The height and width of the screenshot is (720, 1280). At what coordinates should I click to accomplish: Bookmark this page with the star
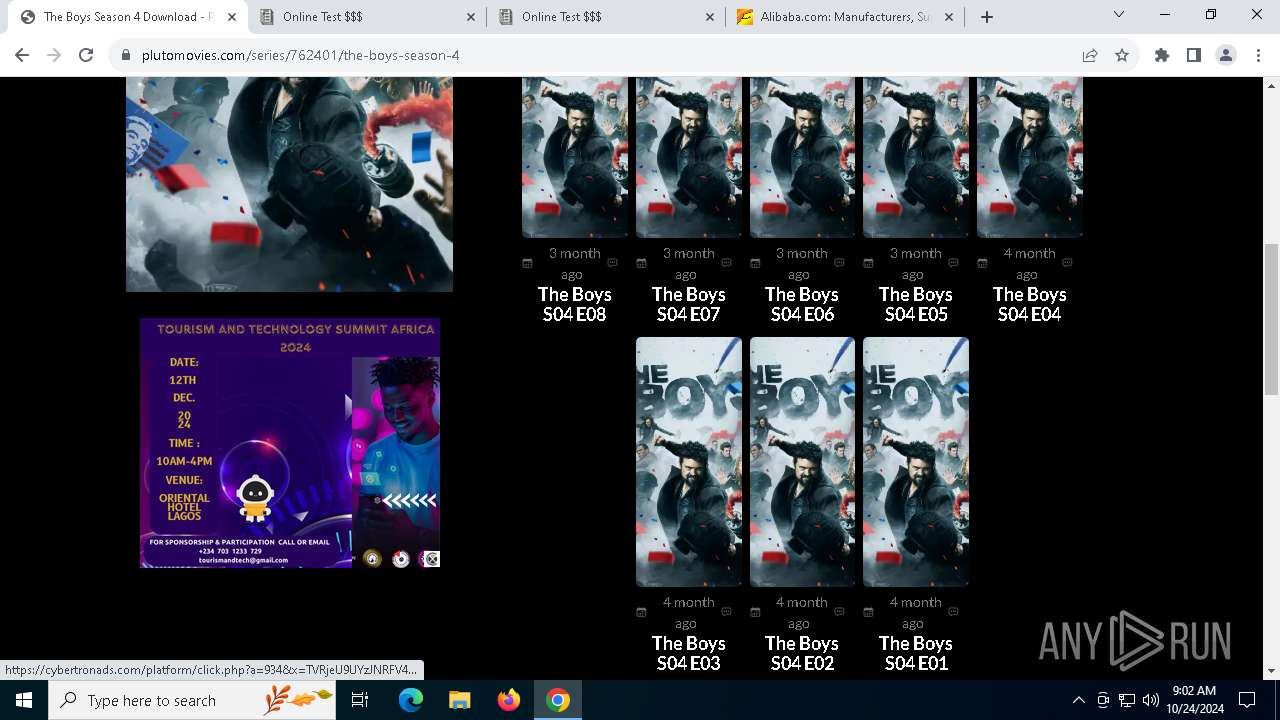pos(1122,55)
